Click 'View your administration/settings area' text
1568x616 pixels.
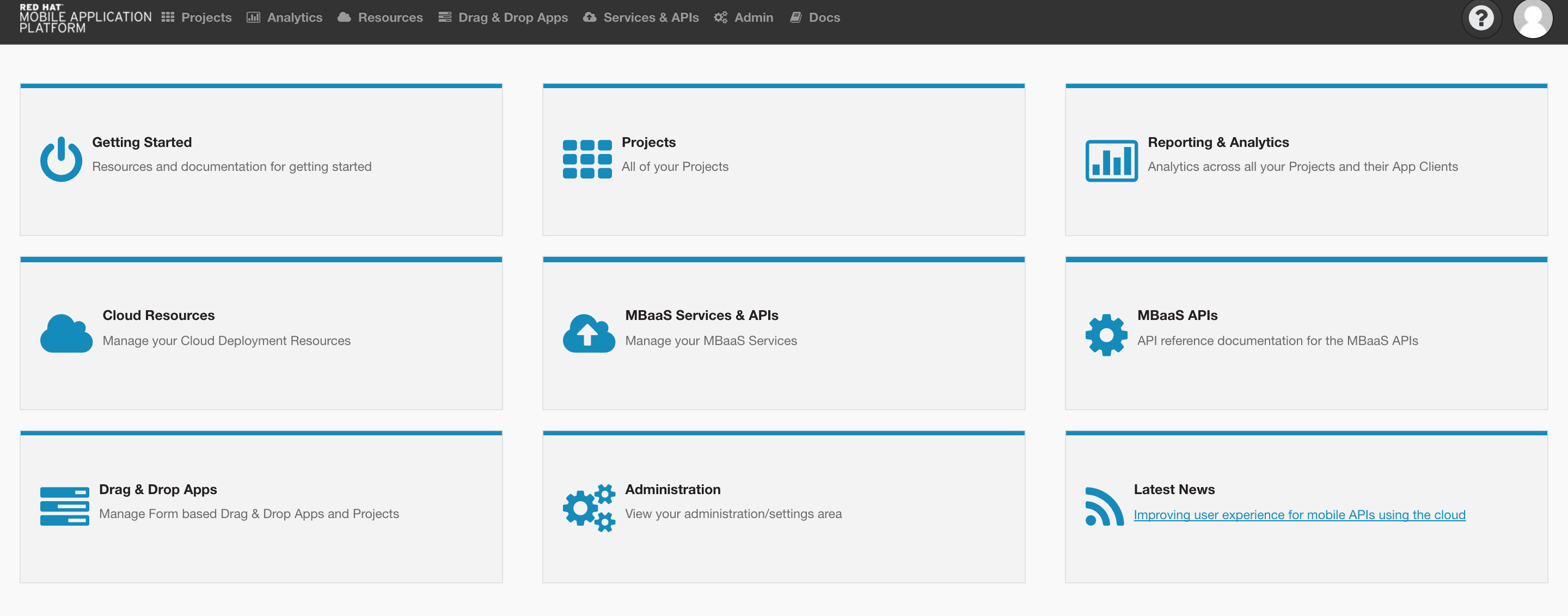point(733,513)
